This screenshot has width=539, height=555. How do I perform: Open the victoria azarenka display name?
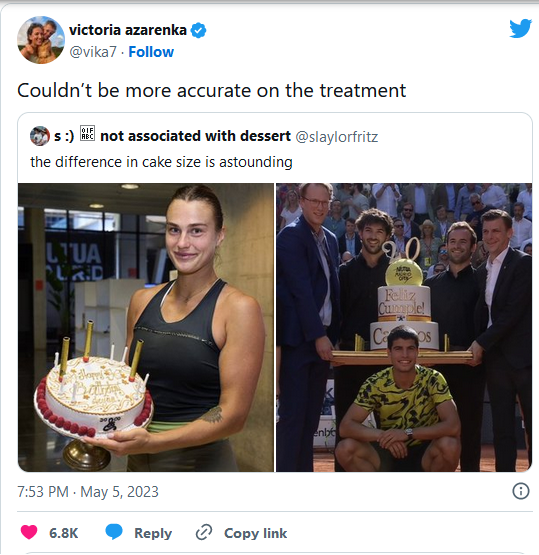click(128, 30)
